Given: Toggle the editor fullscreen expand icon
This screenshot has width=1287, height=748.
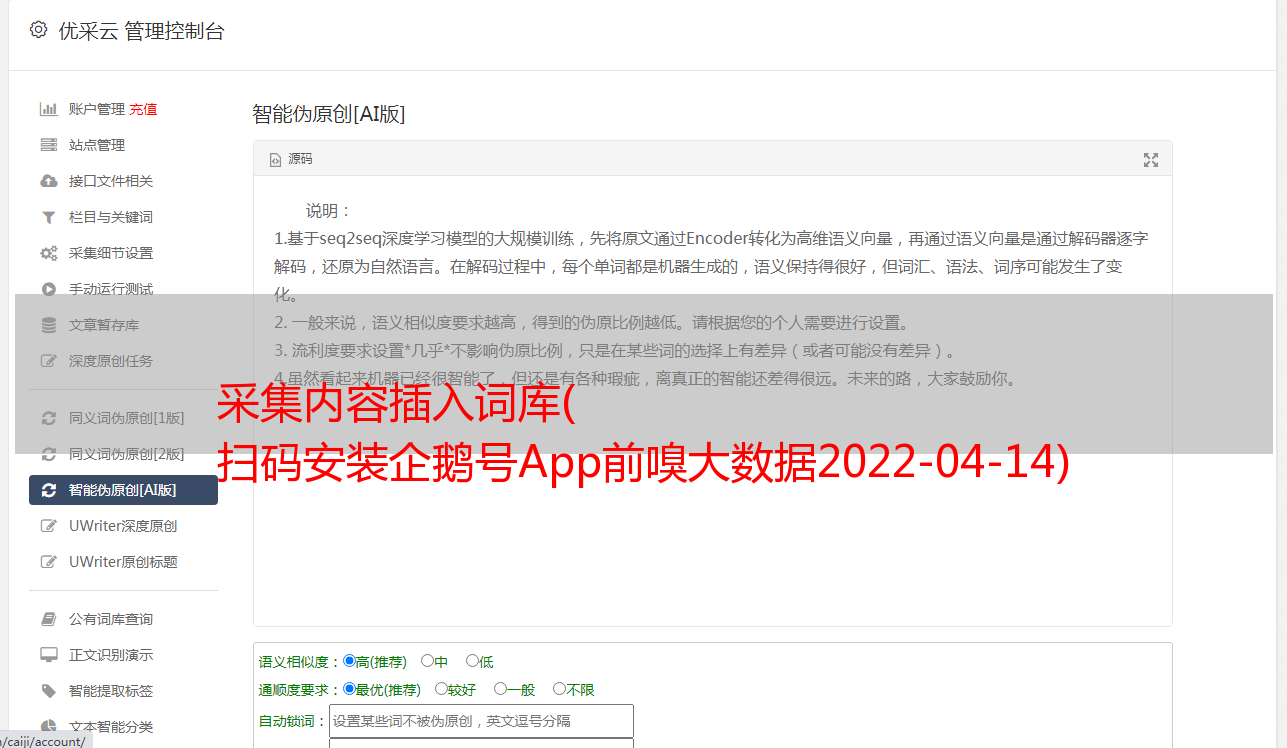Looking at the screenshot, I should coord(1151,160).
